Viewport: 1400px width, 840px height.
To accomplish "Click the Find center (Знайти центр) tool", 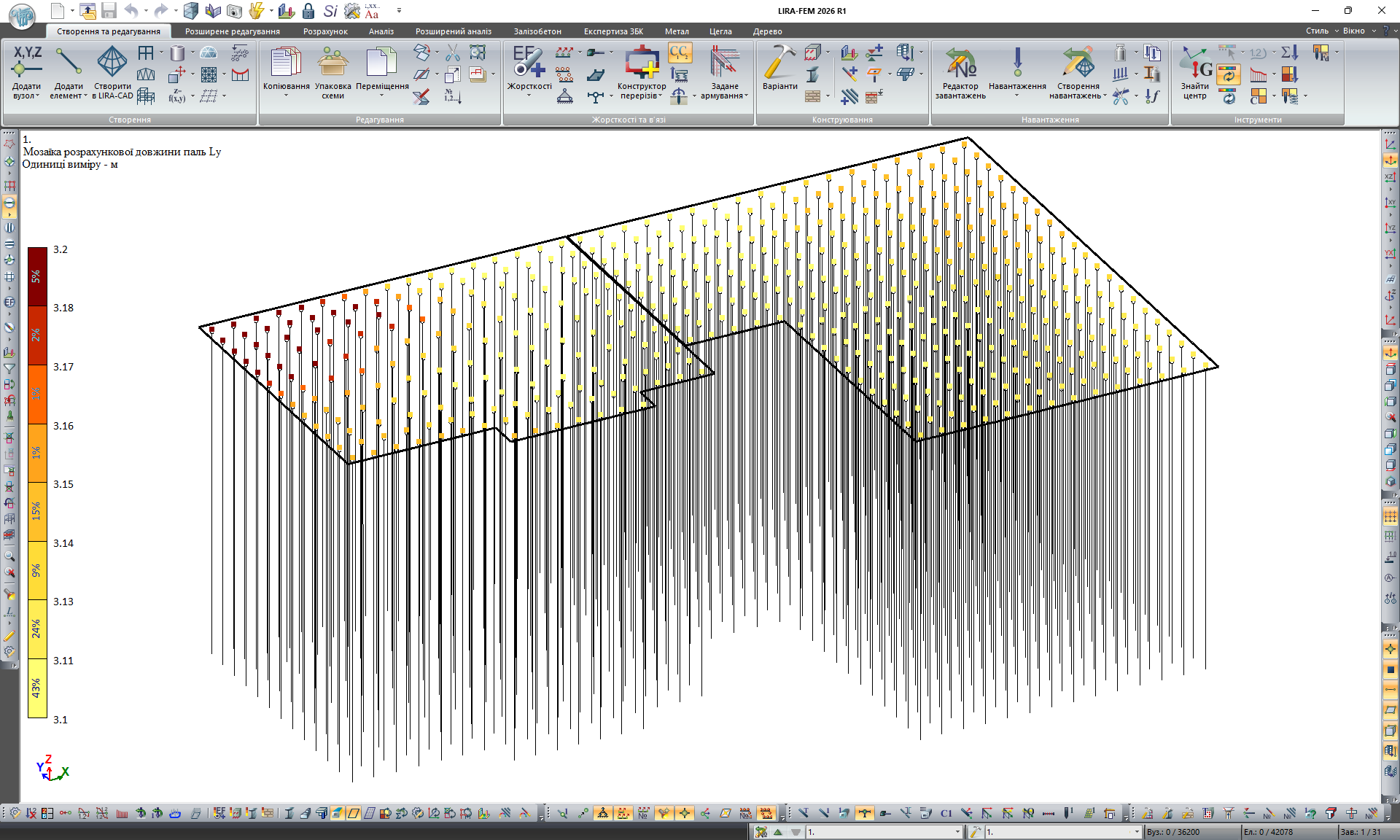I will point(1195,63).
